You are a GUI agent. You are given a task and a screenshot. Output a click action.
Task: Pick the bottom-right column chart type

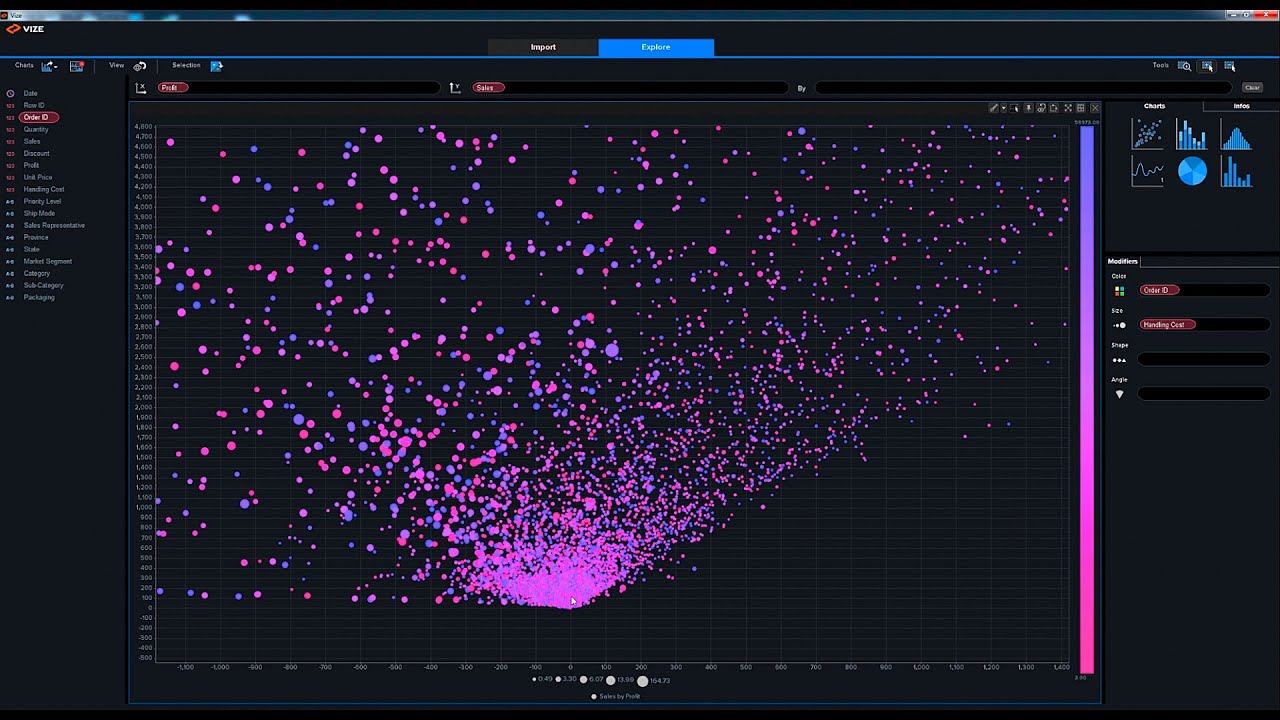click(x=1236, y=171)
